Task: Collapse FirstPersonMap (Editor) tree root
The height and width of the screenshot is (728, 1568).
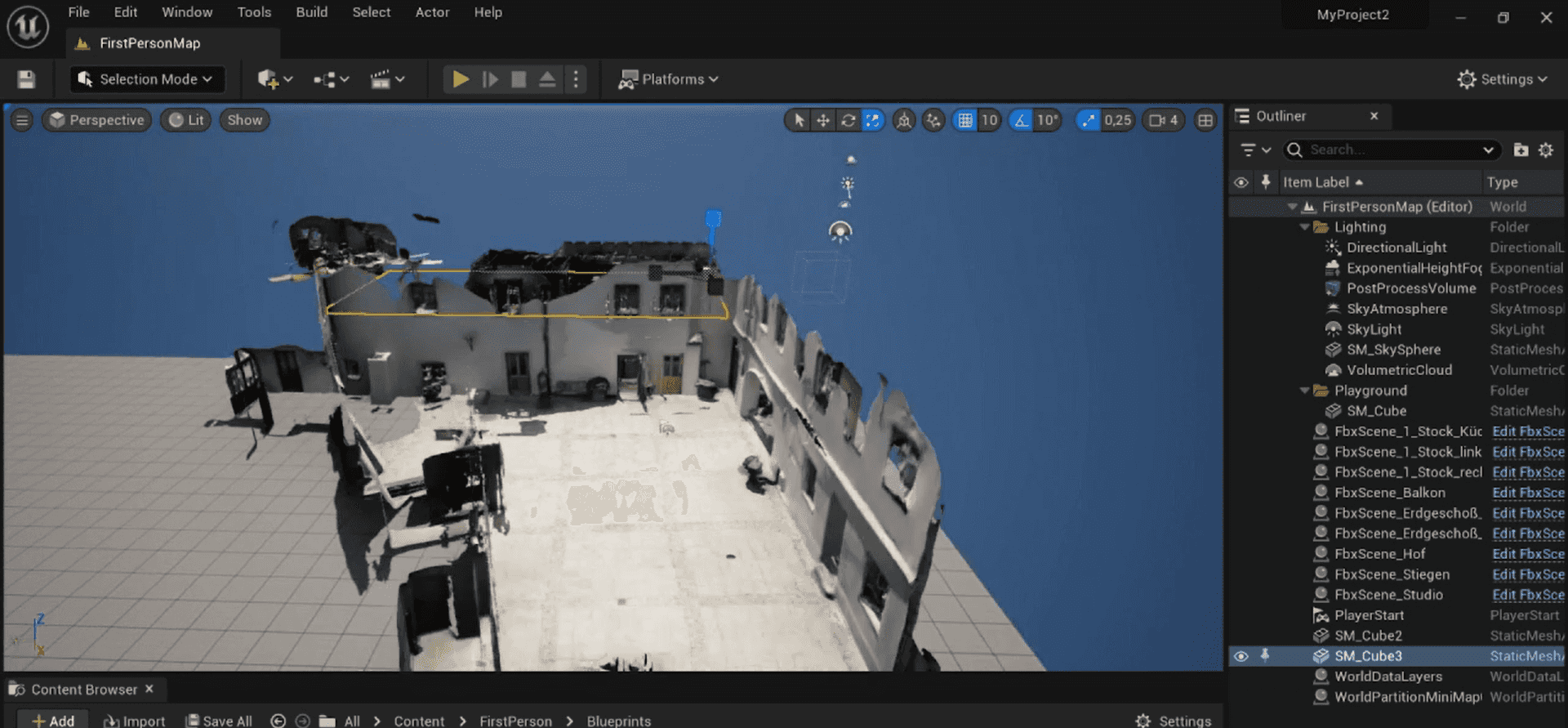Action: [1292, 207]
